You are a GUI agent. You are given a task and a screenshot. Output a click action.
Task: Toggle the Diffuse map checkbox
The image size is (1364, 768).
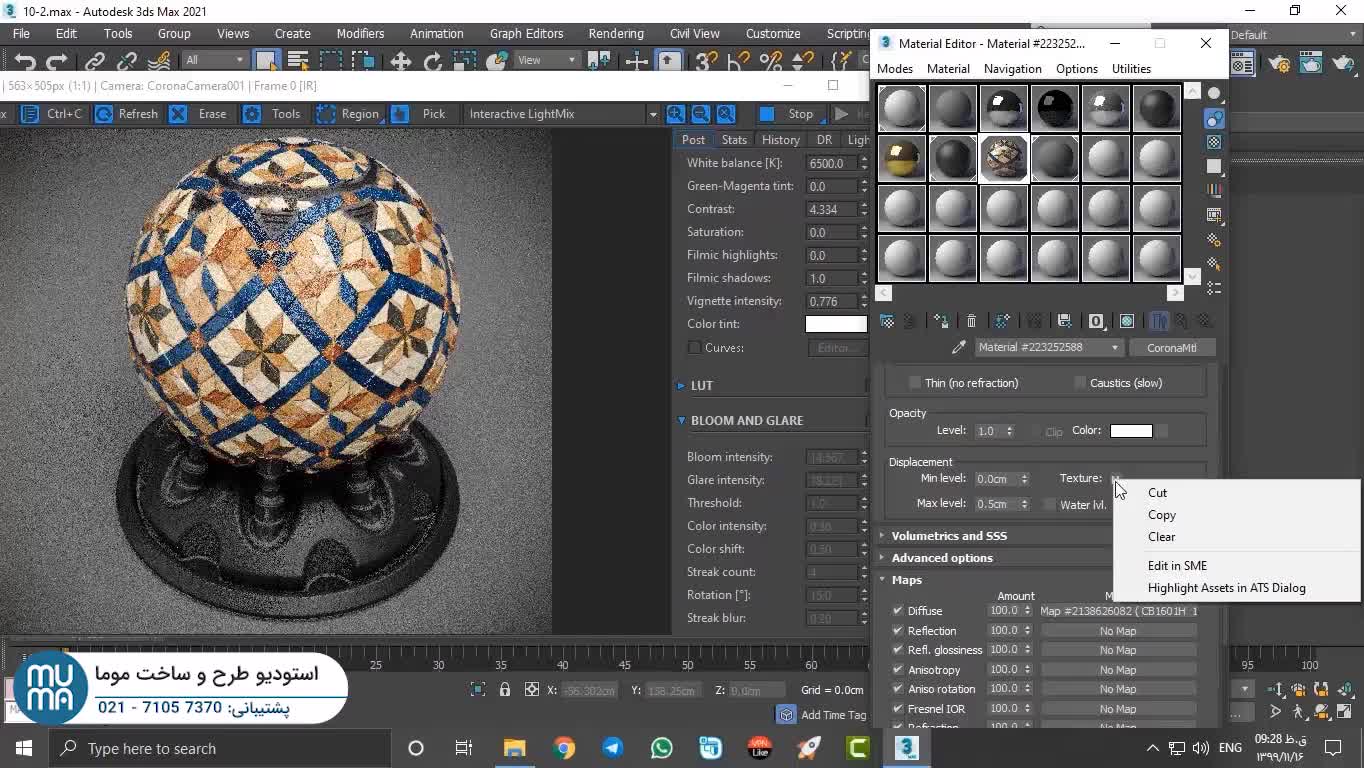click(x=897, y=611)
